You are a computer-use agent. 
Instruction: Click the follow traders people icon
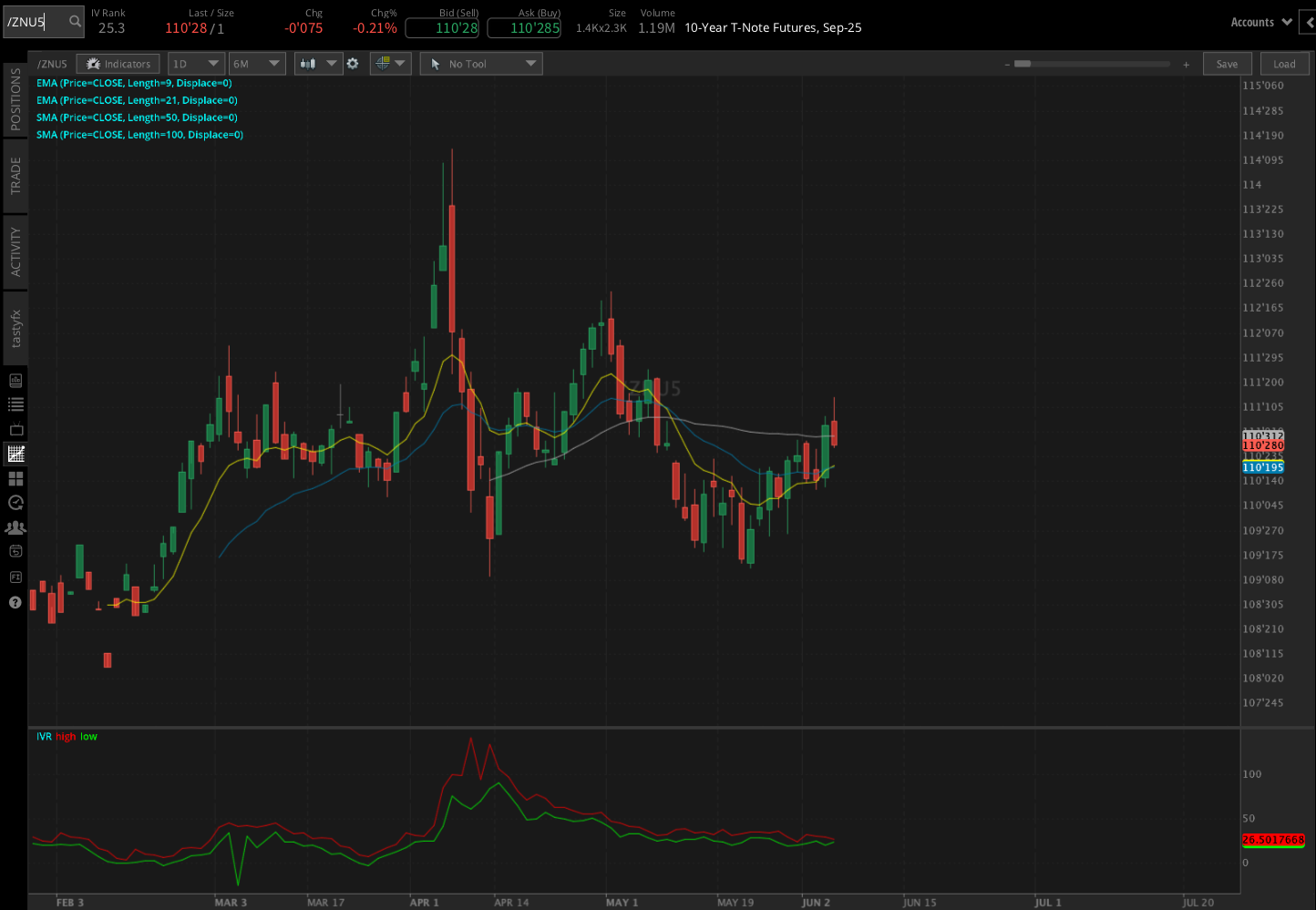click(15, 527)
